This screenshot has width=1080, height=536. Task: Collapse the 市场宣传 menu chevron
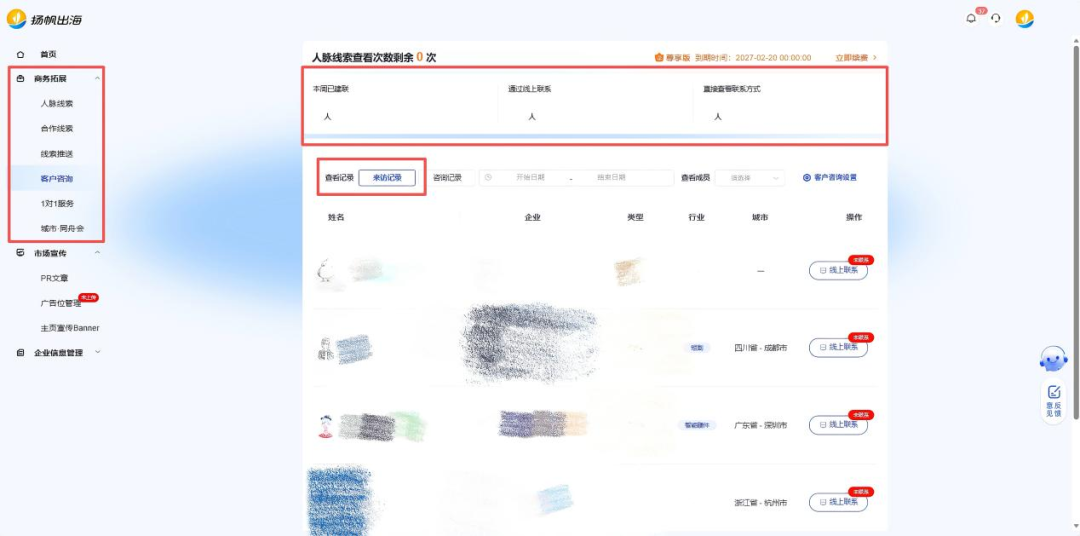[x=97, y=253]
